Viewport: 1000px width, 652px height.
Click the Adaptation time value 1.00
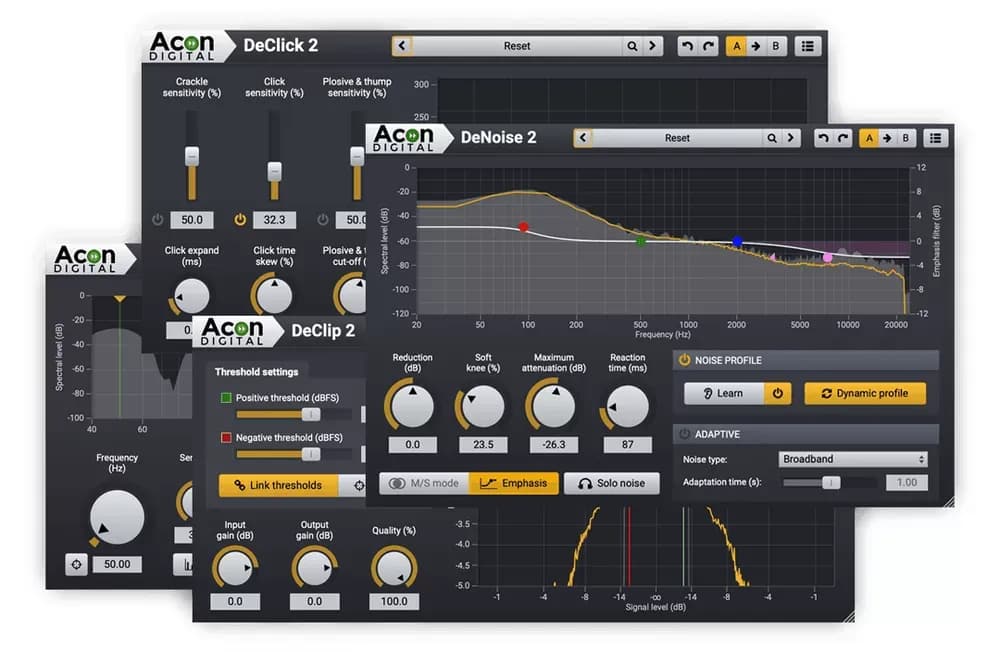(x=906, y=483)
